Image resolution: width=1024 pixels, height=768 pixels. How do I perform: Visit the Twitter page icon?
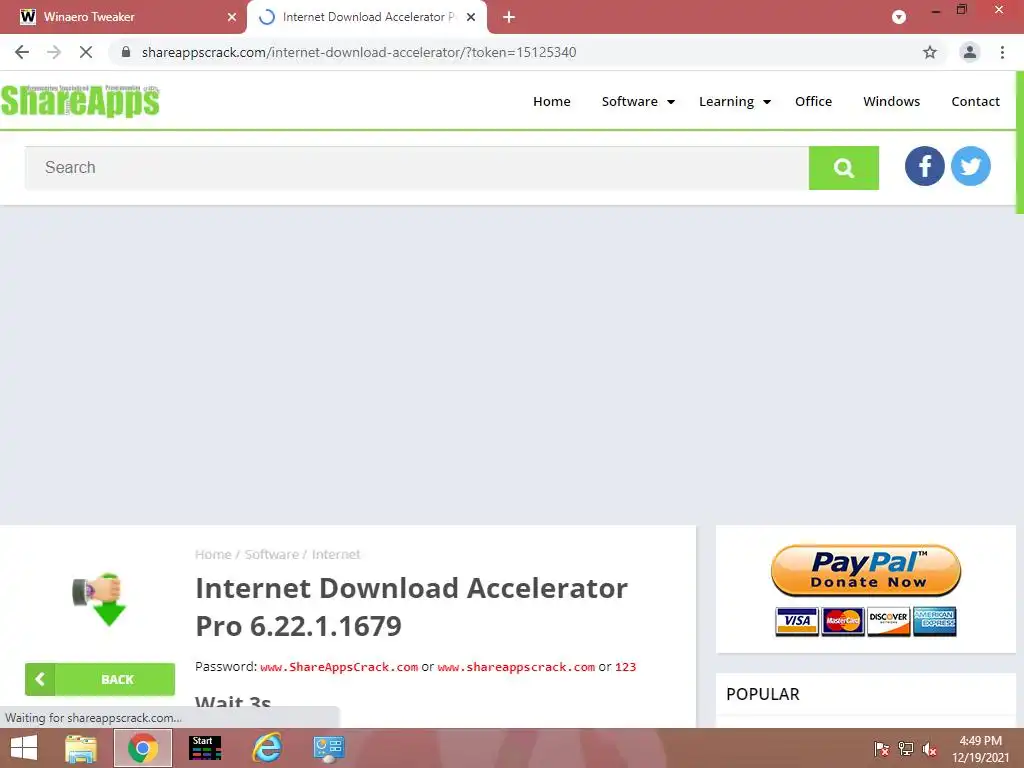pos(970,166)
